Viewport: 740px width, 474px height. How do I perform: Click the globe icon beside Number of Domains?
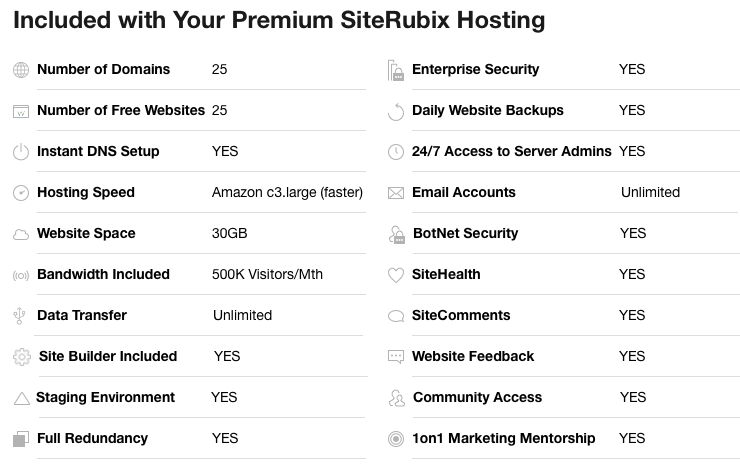pos(21,70)
